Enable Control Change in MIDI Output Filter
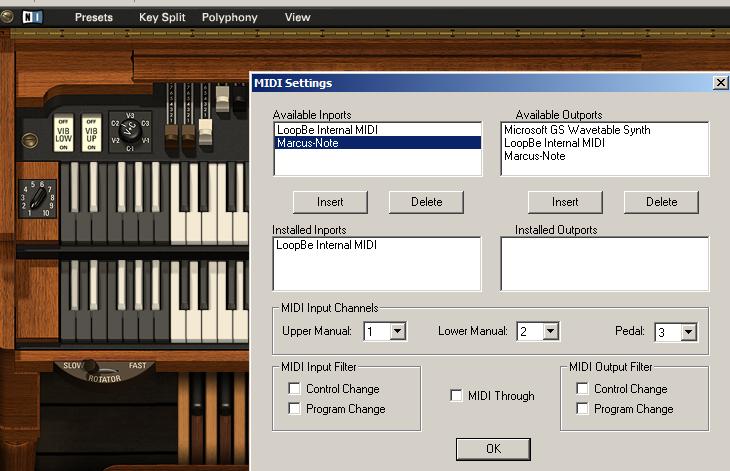730x471 pixels. (x=582, y=389)
